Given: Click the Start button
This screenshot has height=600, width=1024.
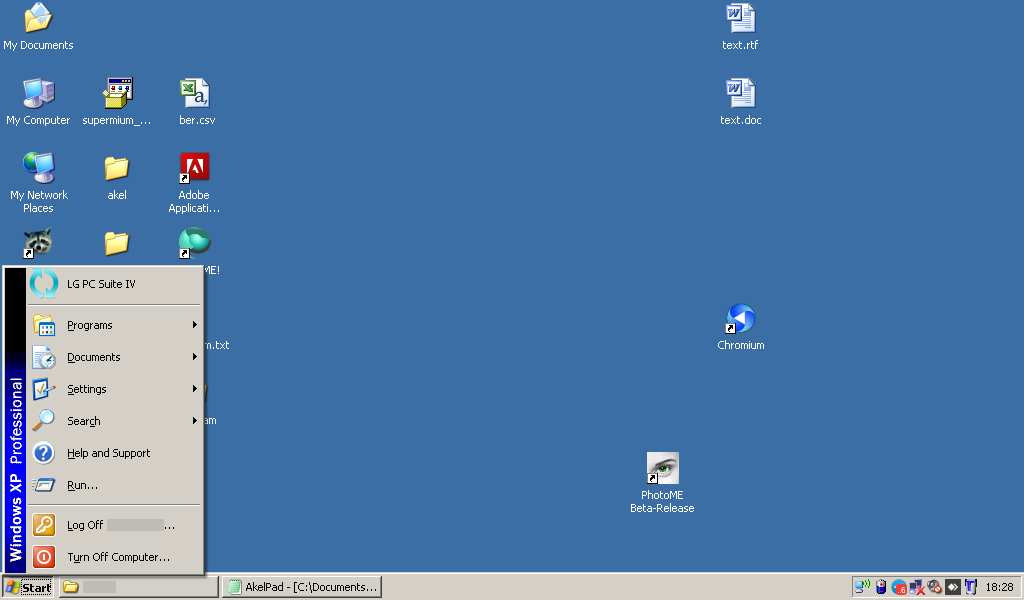Looking at the screenshot, I should [28, 587].
